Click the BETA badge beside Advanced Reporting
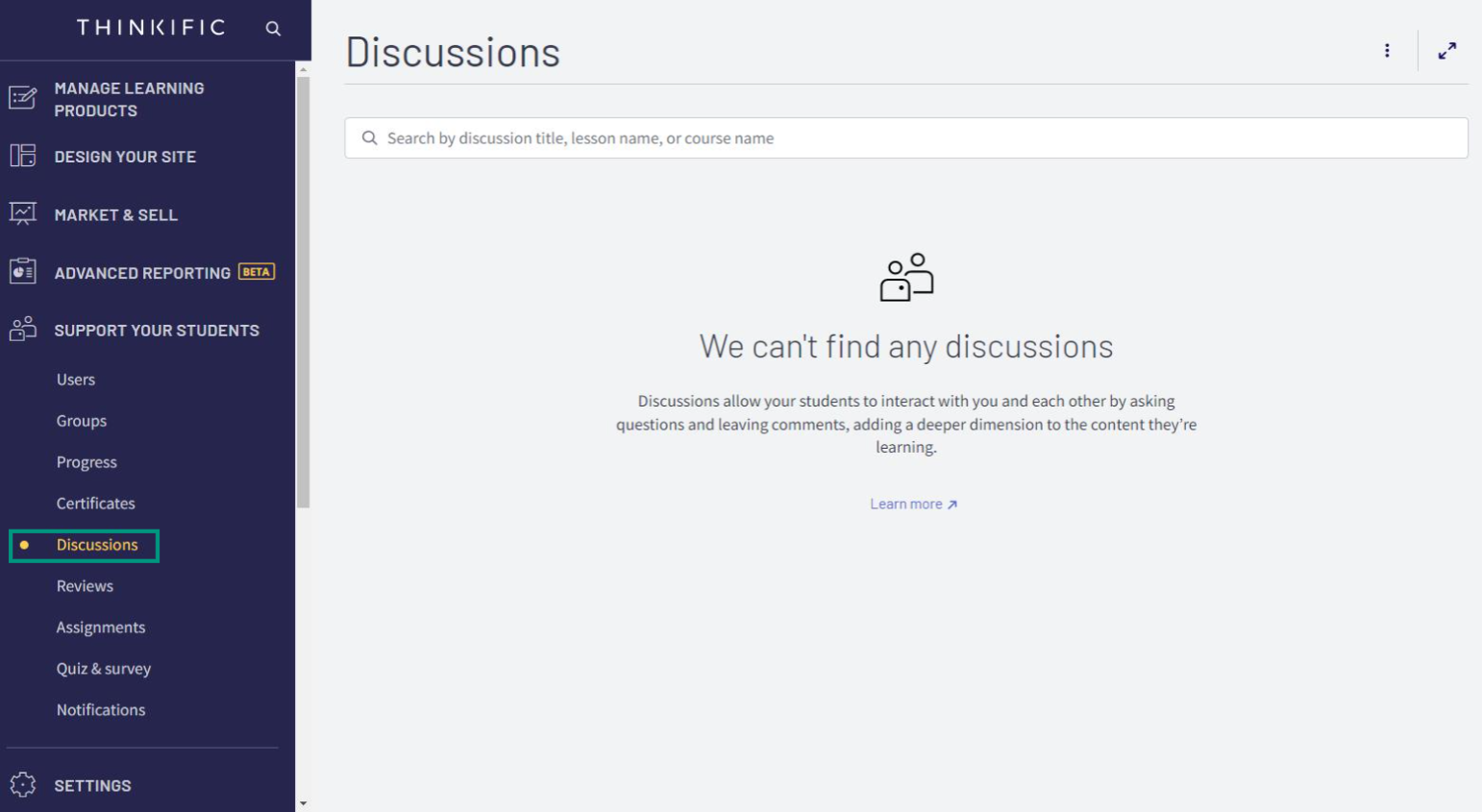 click(257, 272)
